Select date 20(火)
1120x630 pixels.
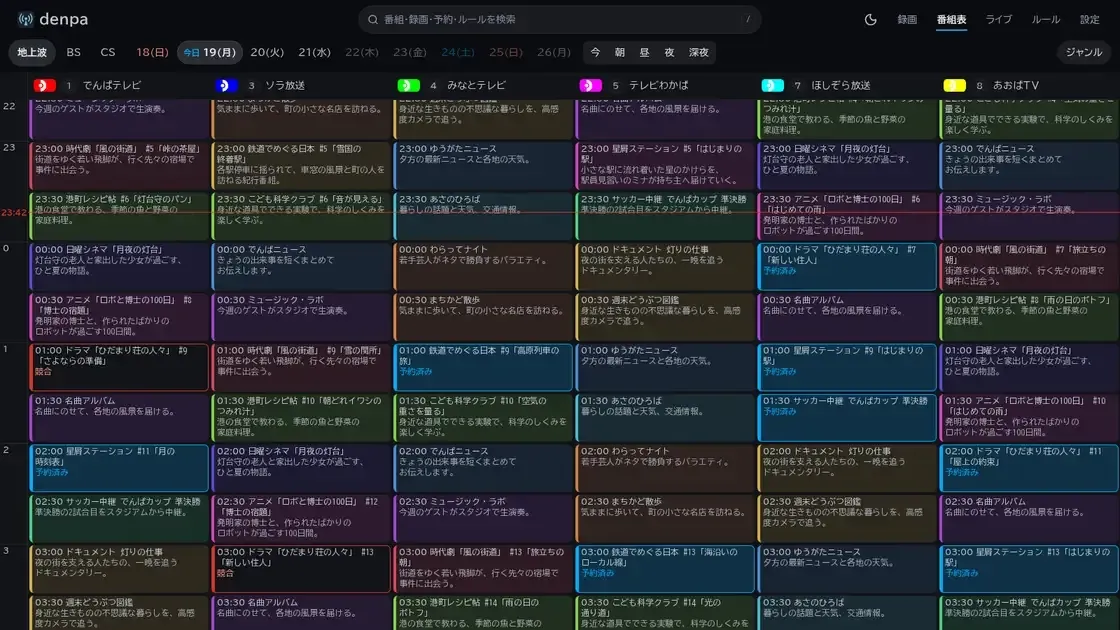point(267,52)
